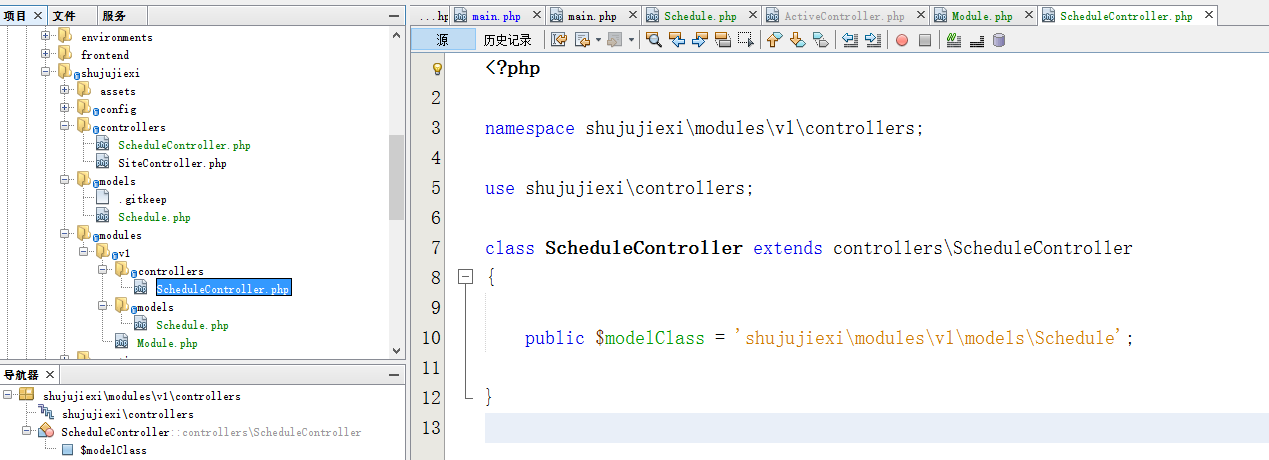Click '$modelClass' variable on line 10
Screen dimensions: 1269x460
(x=650, y=338)
